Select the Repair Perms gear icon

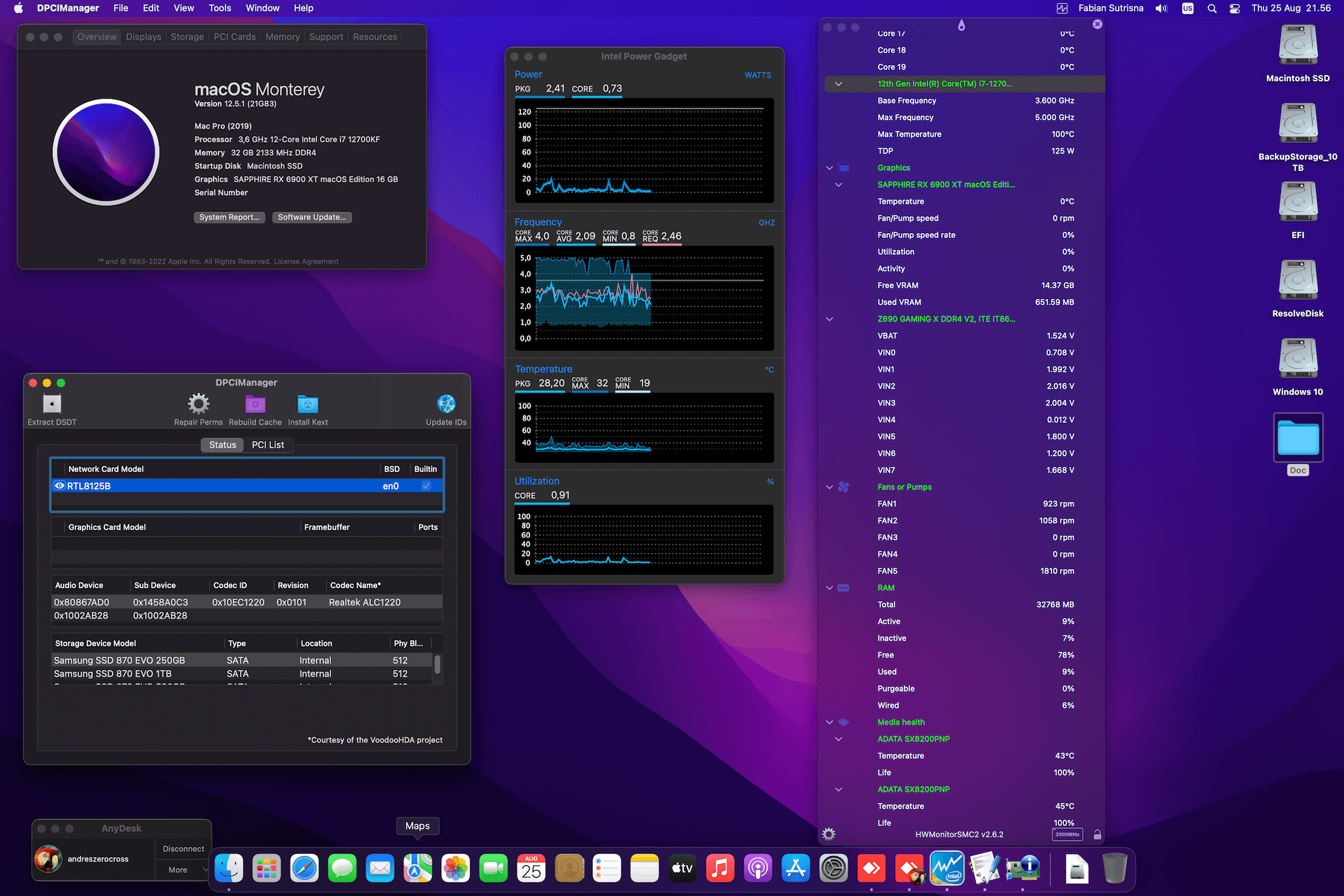[x=198, y=404]
